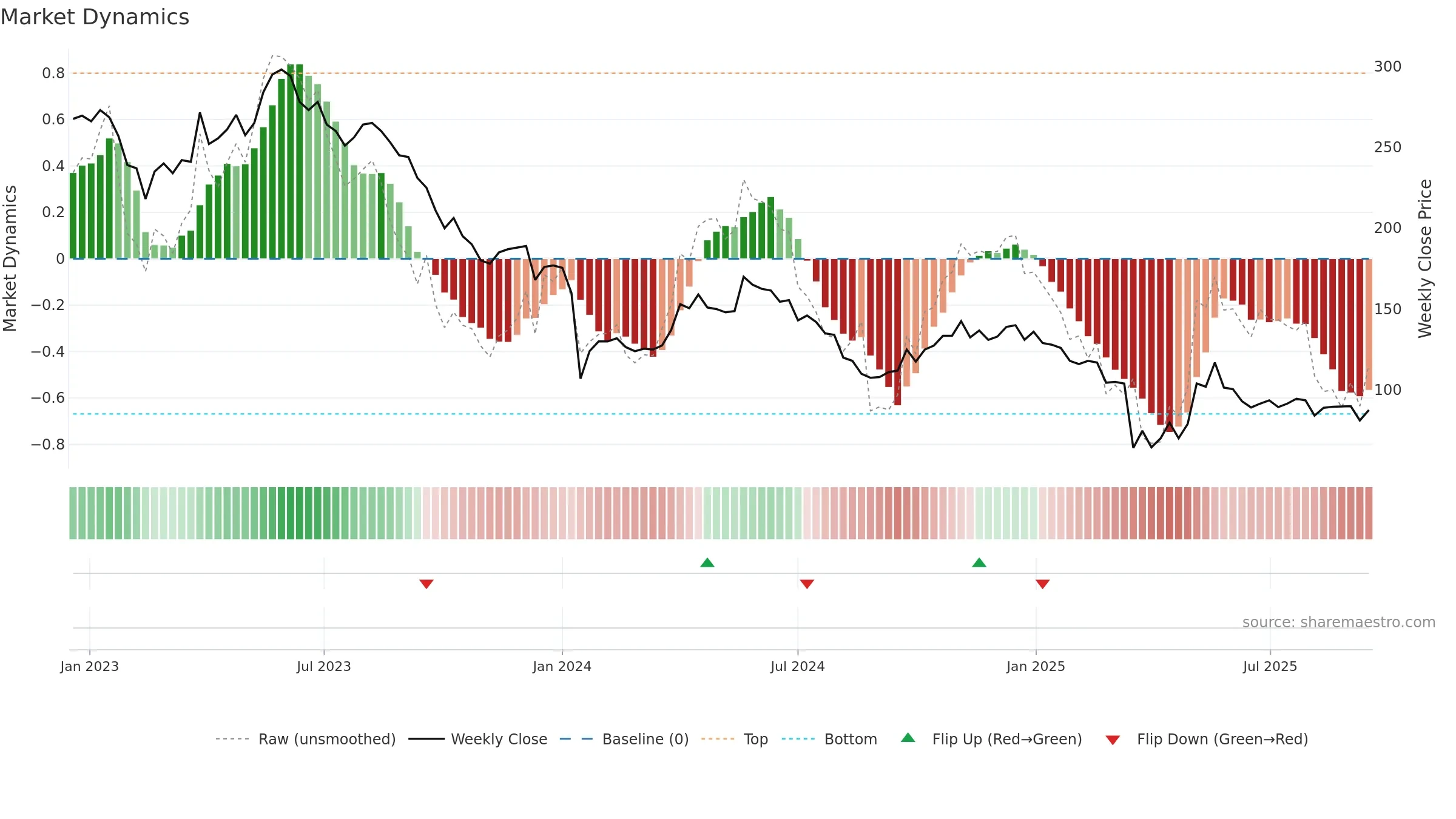Viewport: 1456px width, 819px height.
Task: Toggle Flip Down (Green→Red) legend entry
Action: [1206, 739]
